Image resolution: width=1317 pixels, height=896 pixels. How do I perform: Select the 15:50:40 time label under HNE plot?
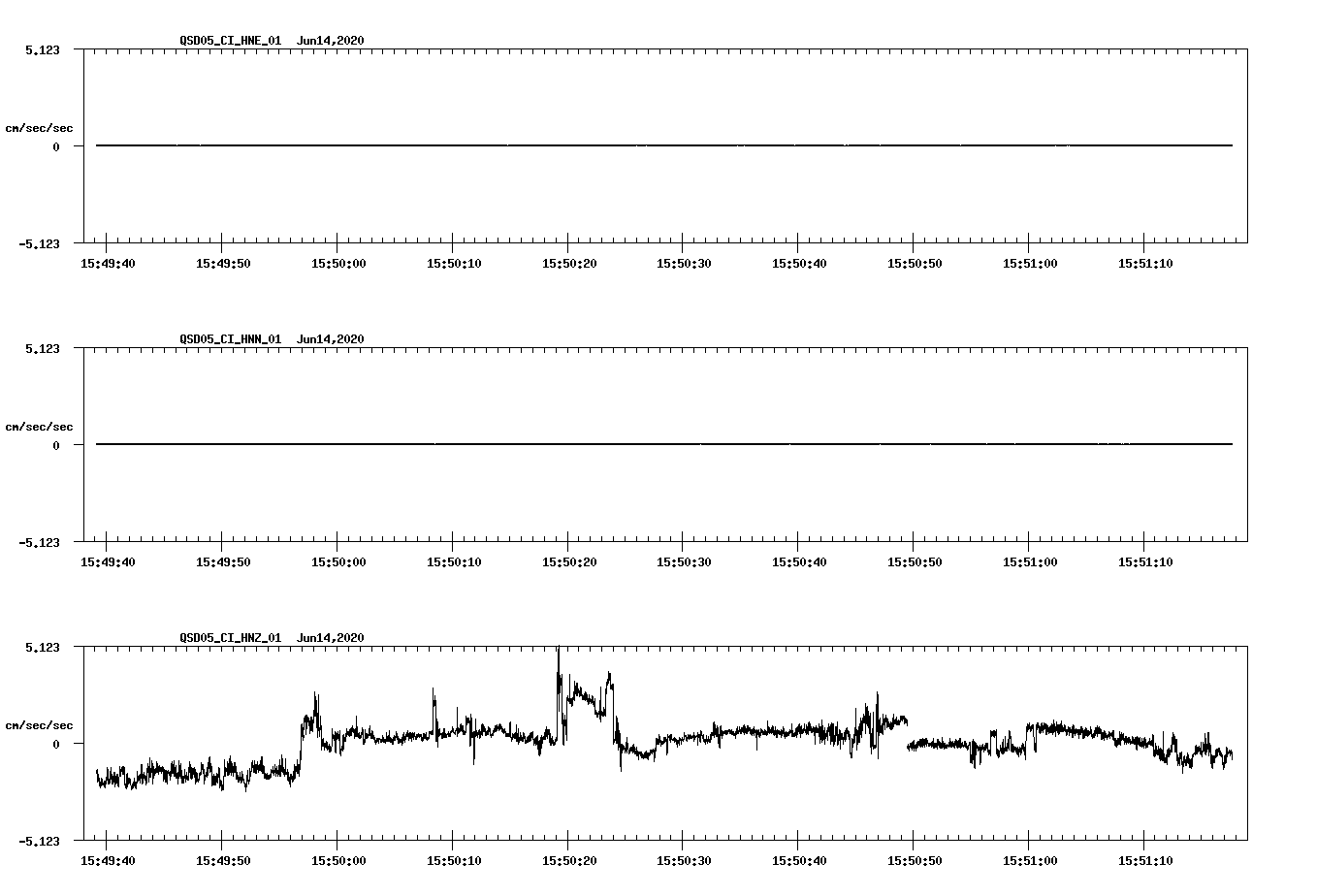(799, 263)
